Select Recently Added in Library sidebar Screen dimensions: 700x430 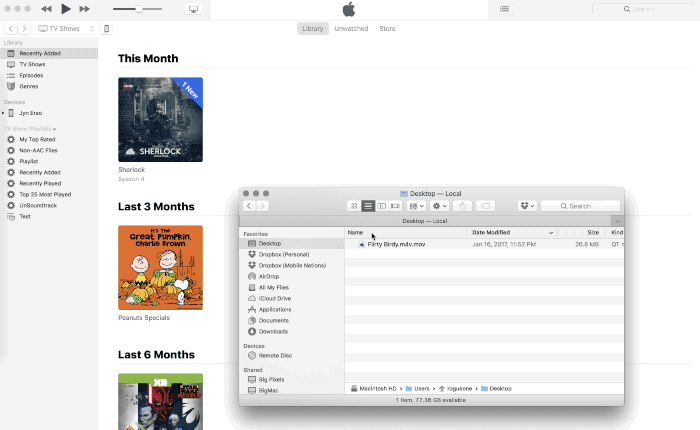(49, 53)
